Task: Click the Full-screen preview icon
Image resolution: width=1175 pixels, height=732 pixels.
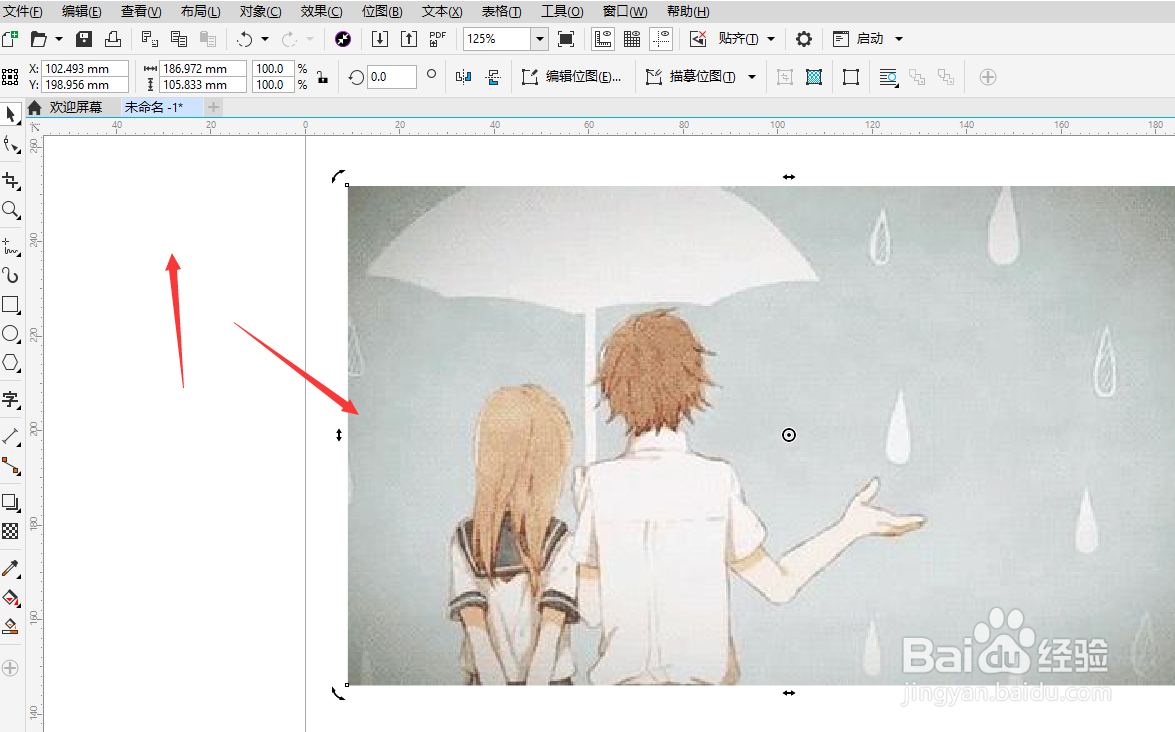Action: [x=566, y=39]
